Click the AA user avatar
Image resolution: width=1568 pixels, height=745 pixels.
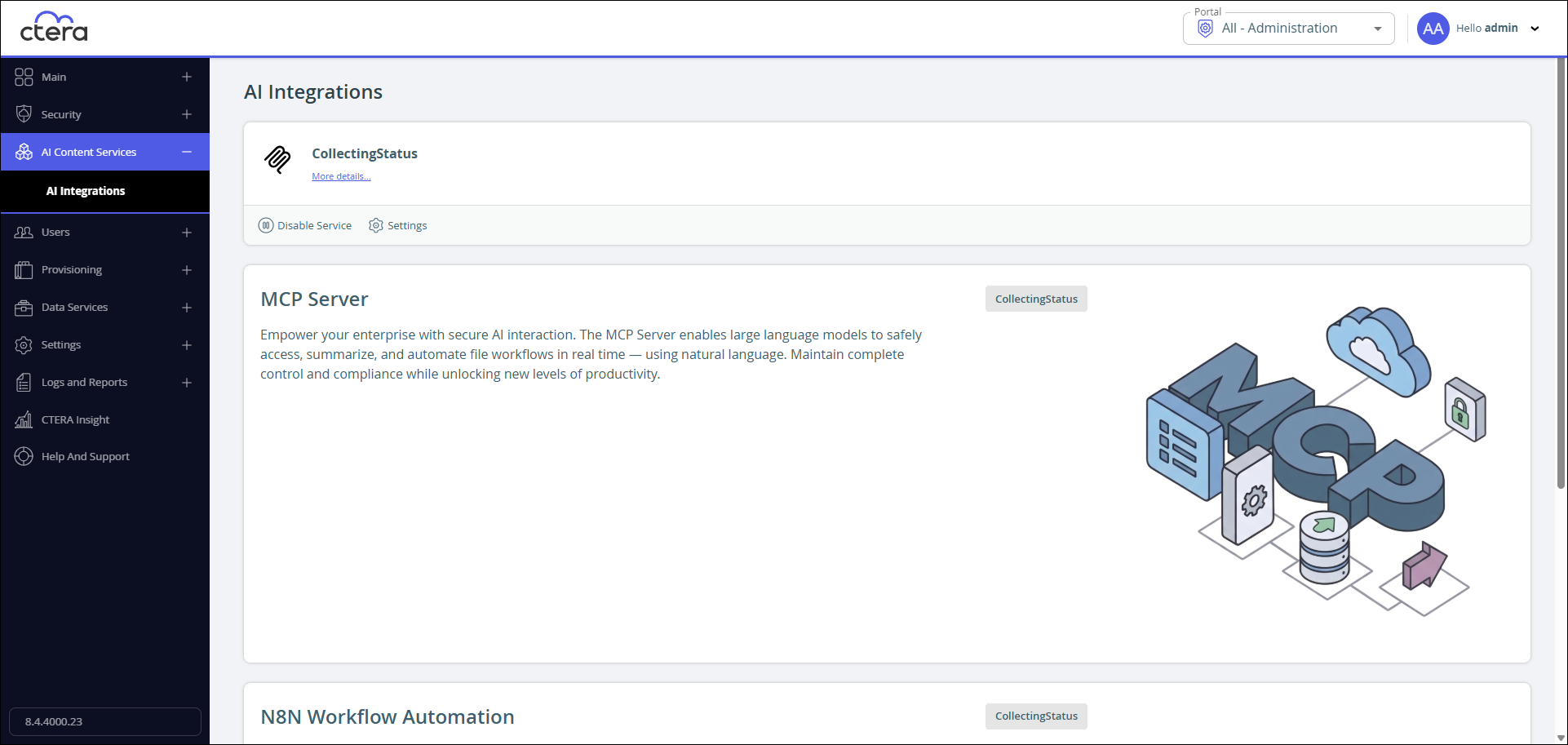click(1433, 29)
